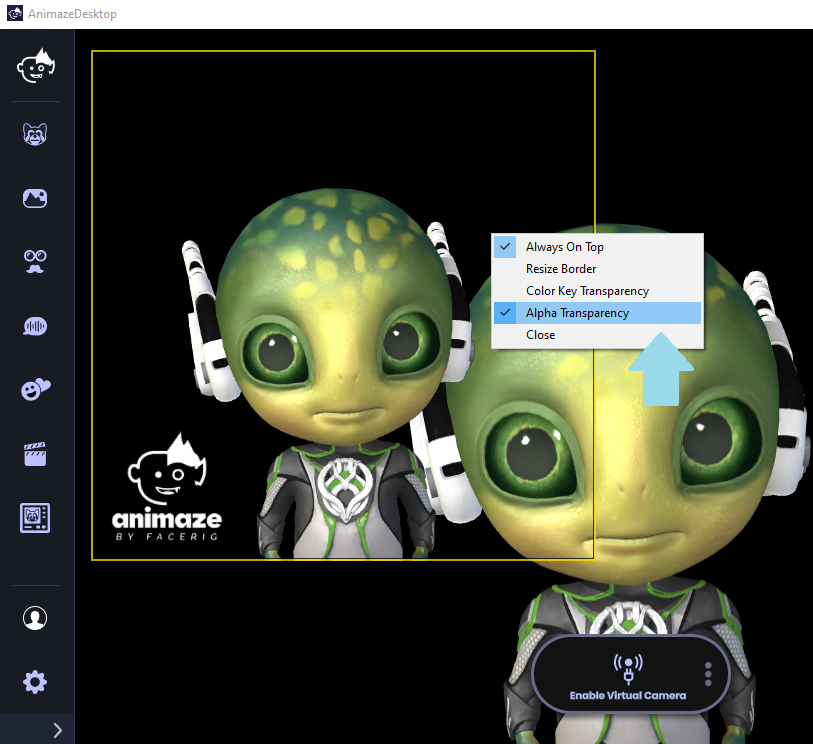Select the clapperboard animations icon

coord(35,454)
